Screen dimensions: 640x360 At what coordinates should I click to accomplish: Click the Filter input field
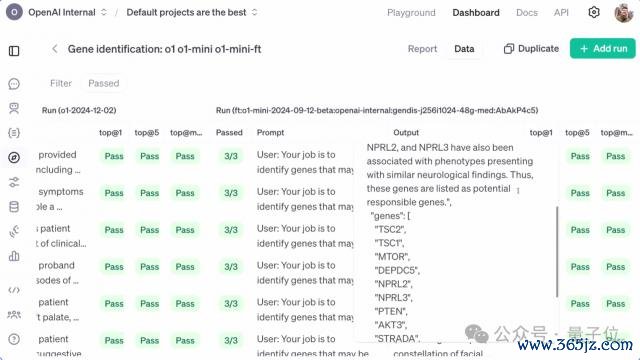[60, 83]
